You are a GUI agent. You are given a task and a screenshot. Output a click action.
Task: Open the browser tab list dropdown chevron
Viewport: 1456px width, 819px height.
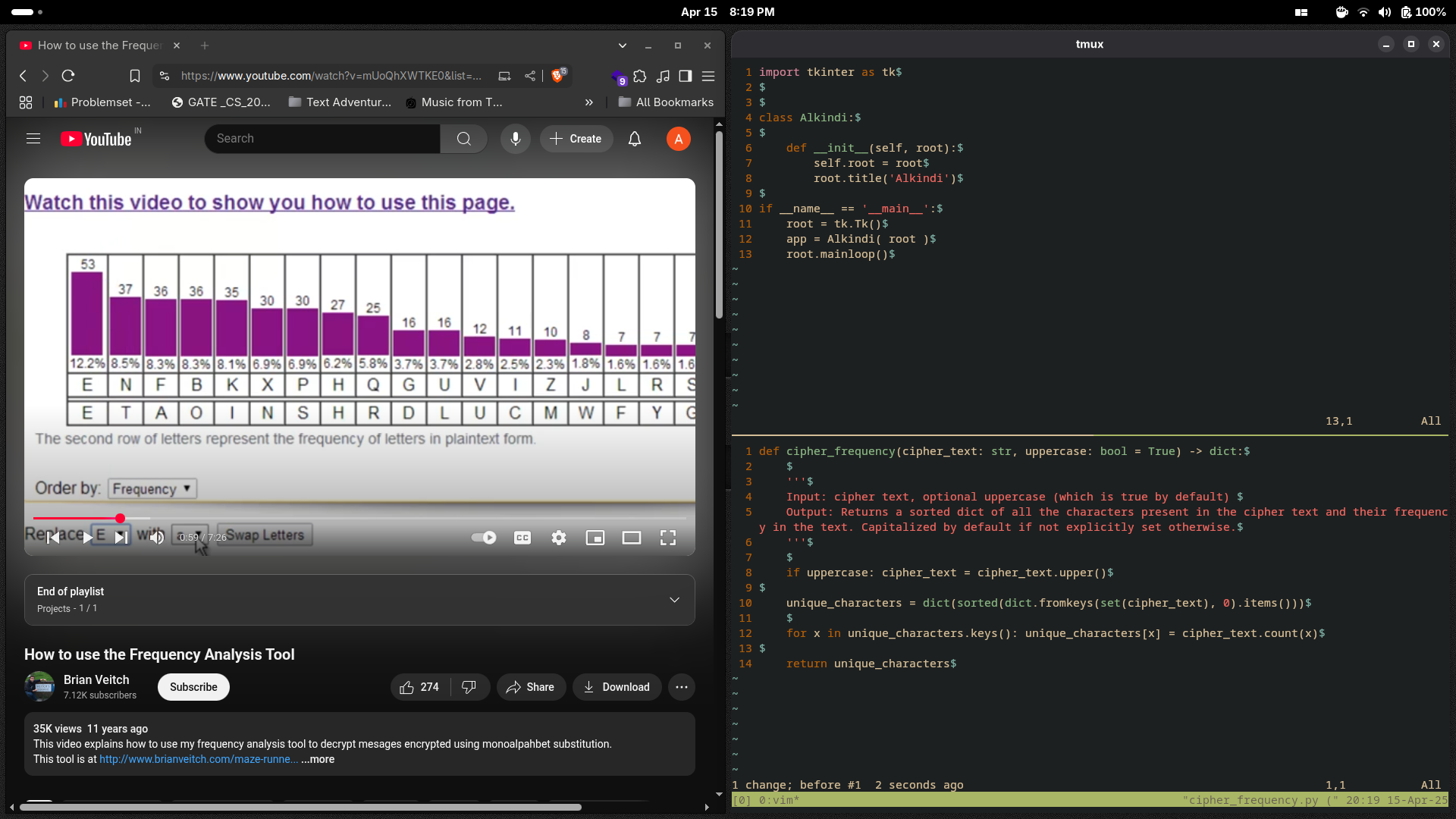623,45
